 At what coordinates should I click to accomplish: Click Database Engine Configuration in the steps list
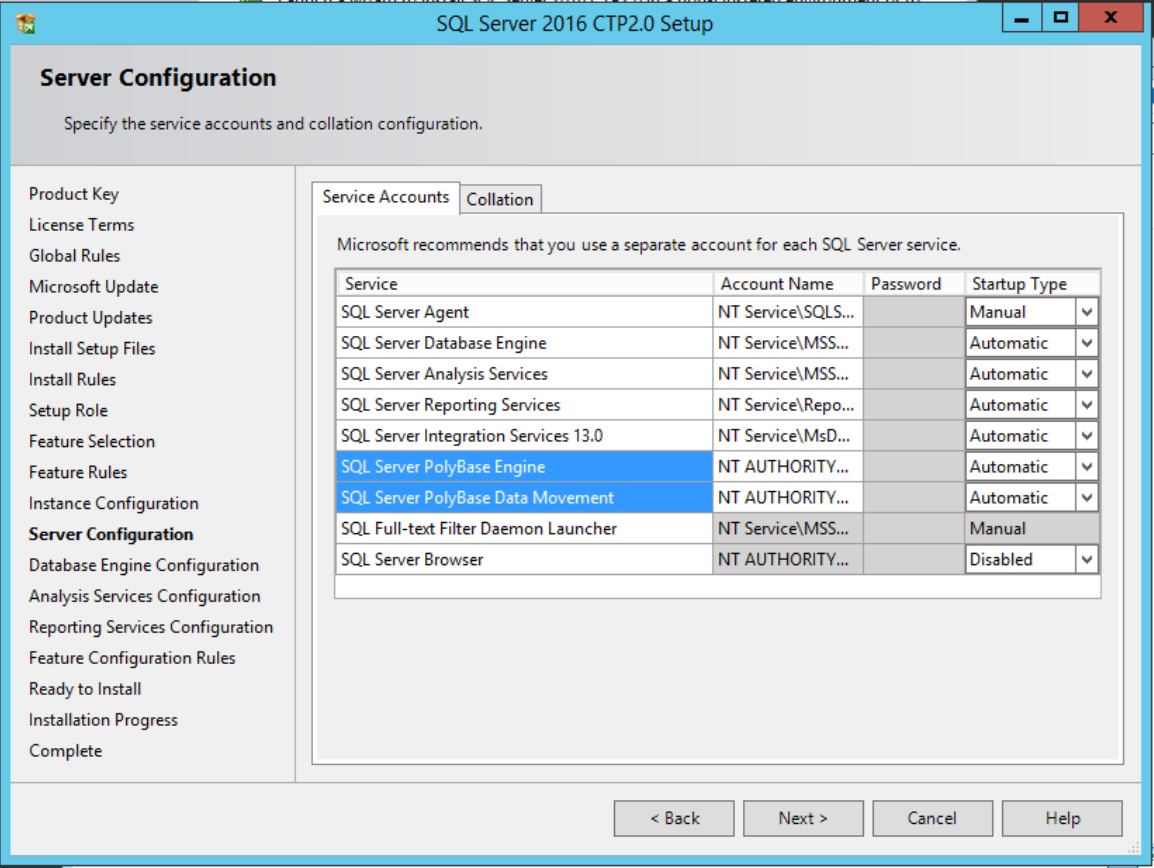point(144,565)
